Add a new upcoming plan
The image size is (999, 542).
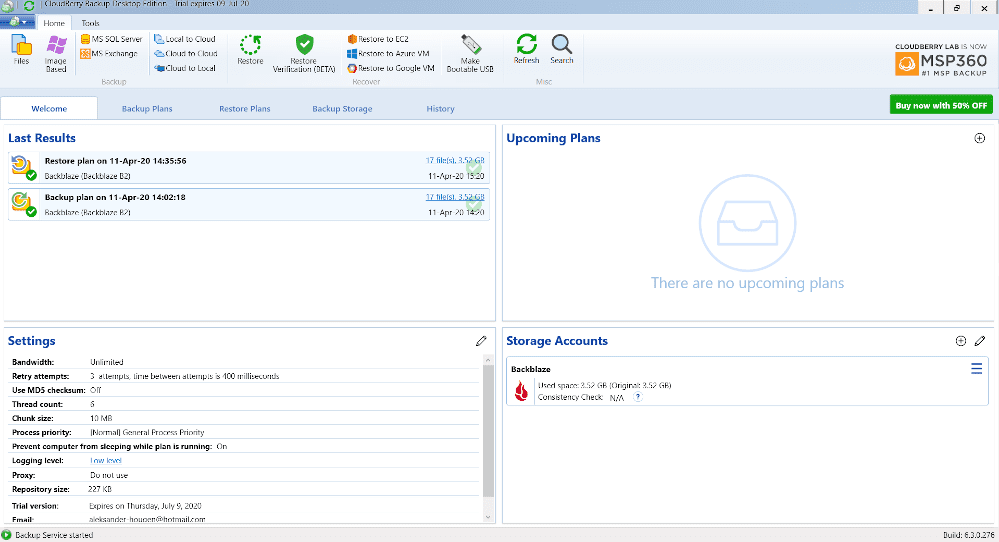click(980, 138)
